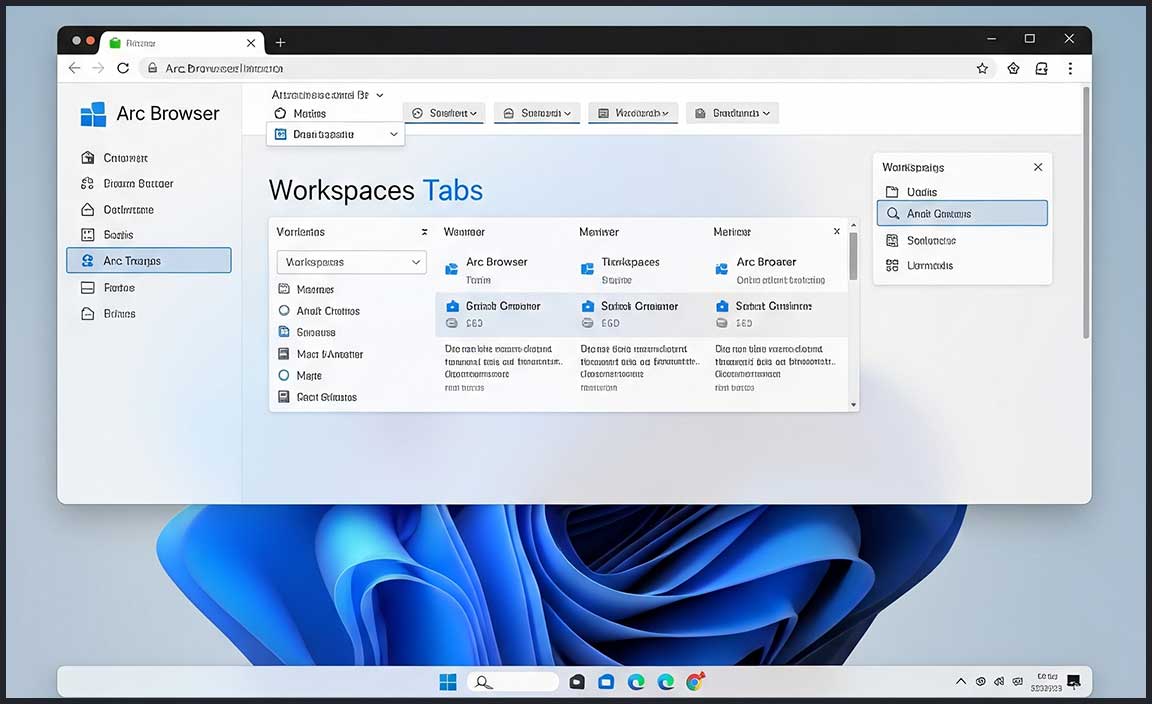Expand the top header dropdown above the toolbar
Image resolution: width=1152 pixels, height=704 pixels.
(328, 95)
